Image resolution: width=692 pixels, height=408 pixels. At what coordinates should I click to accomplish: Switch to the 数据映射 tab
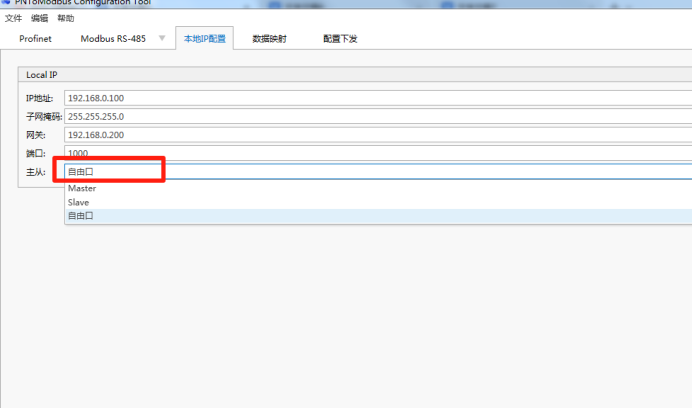[x=269, y=38]
